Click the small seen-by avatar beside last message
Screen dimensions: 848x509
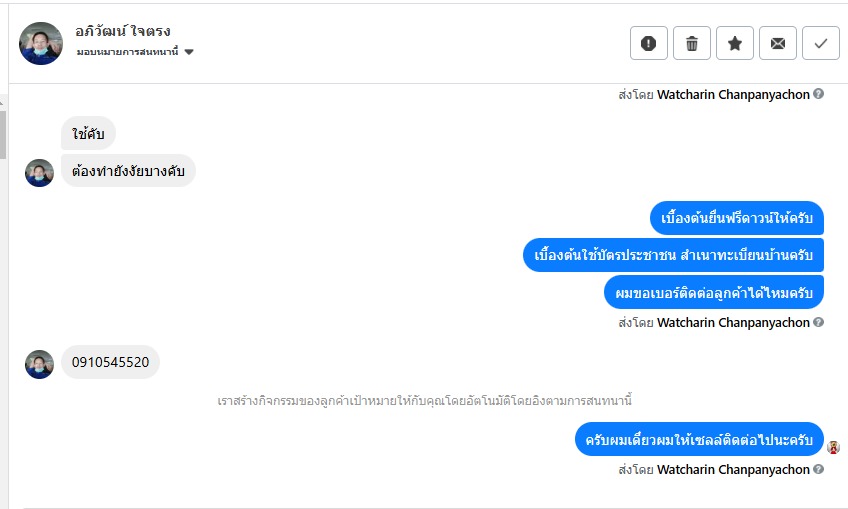point(834,447)
